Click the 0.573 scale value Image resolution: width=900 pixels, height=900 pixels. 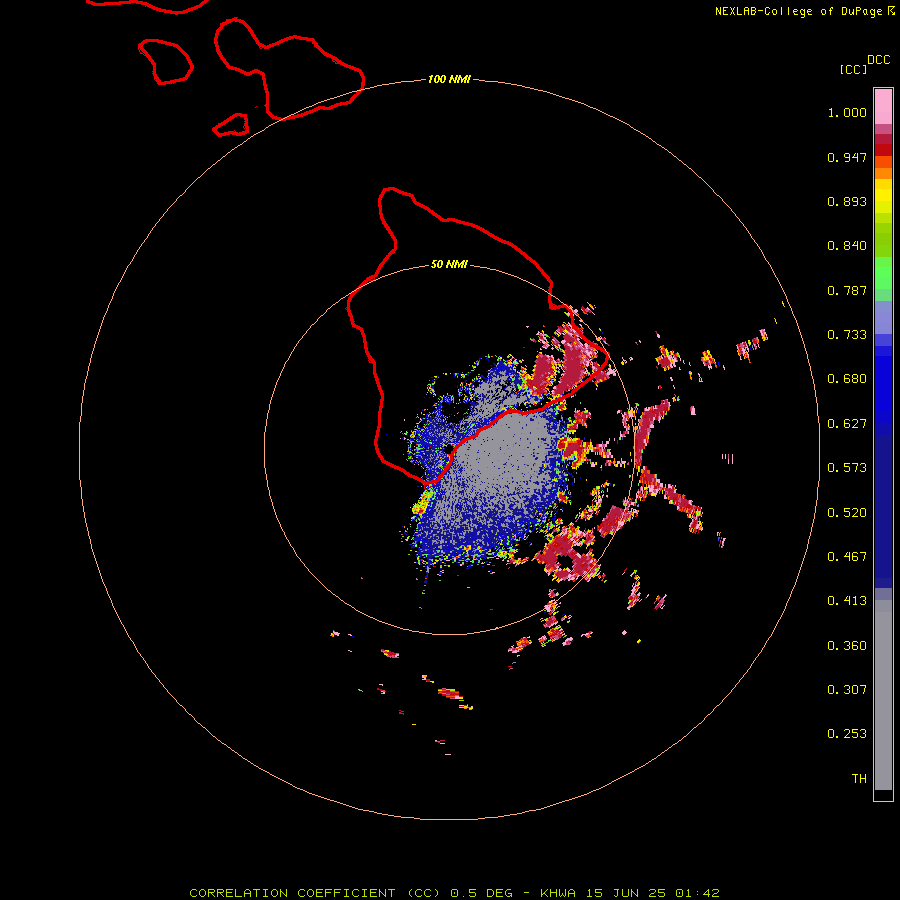(x=847, y=468)
